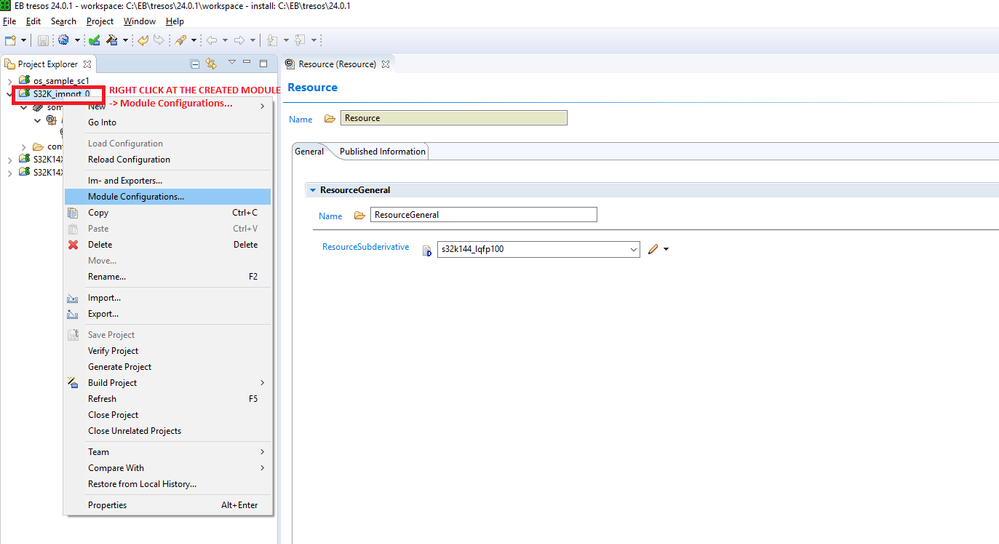This screenshot has width=999, height=544.
Task: Close the Project Explorer tab
Action: [87, 64]
